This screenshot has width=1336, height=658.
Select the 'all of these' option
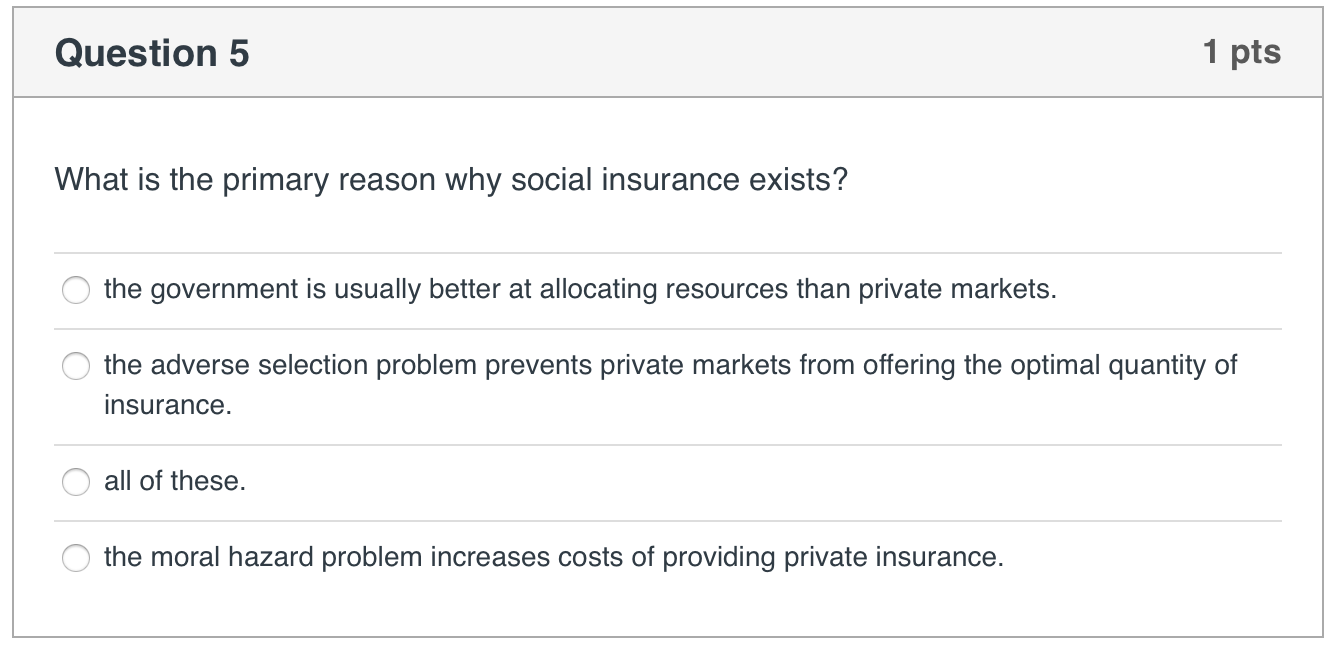coord(76,481)
